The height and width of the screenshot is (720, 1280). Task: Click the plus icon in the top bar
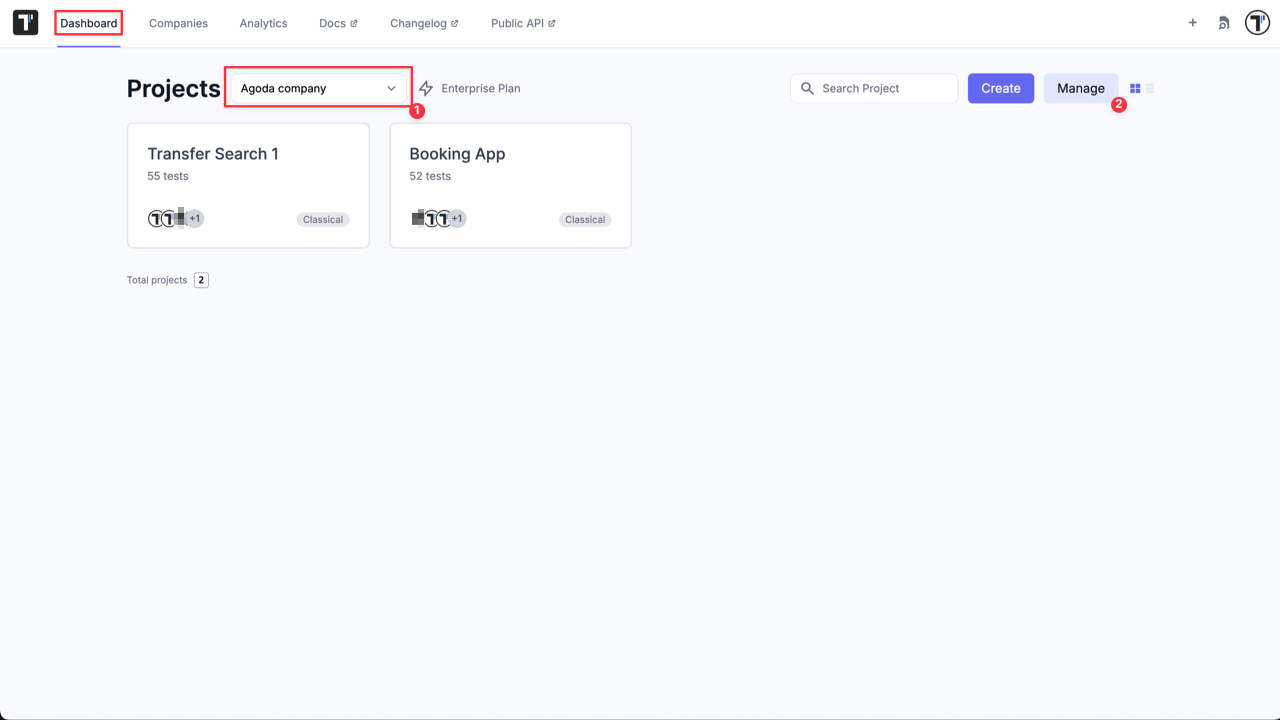click(x=1192, y=22)
